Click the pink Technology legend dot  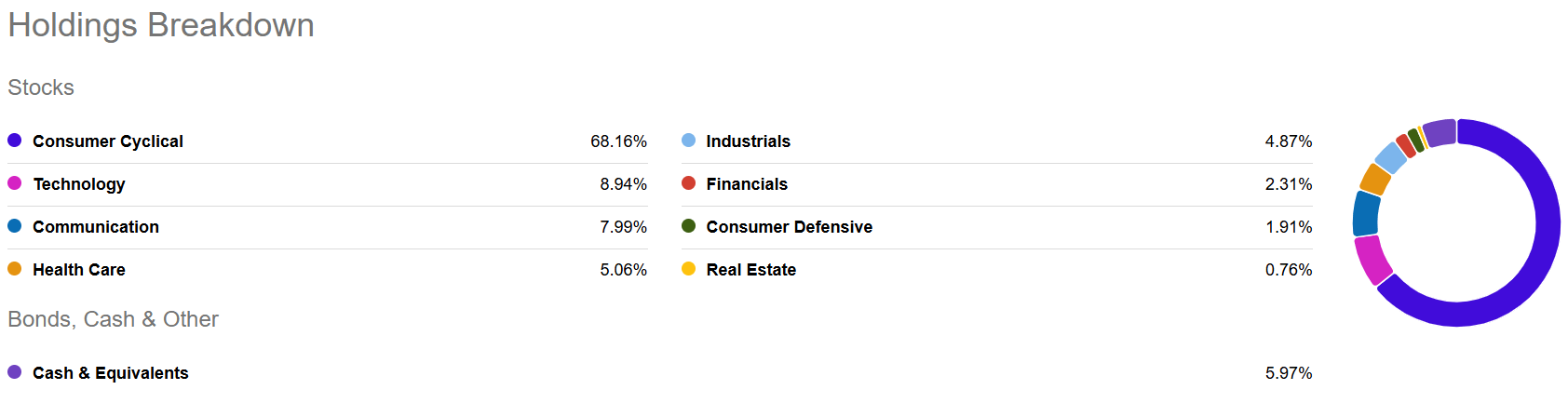point(14,183)
